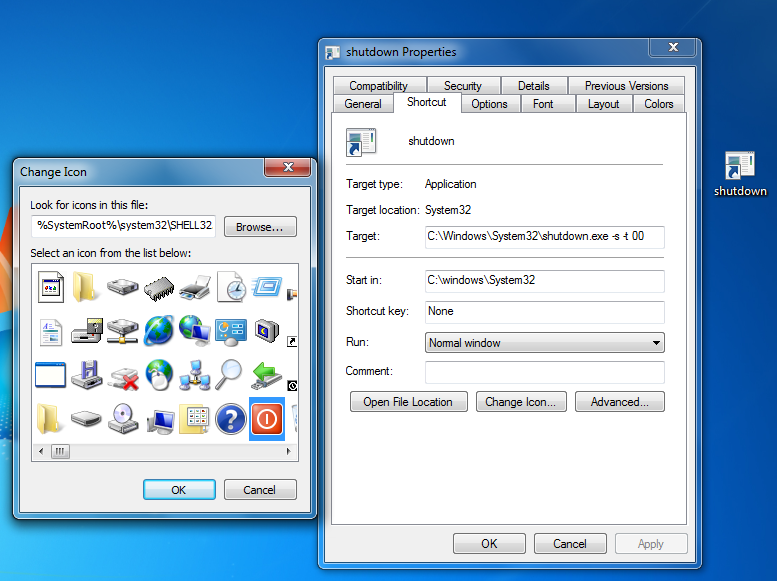The width and height of the screenshot is (777, 581).
Task: Pick the magnifying glass search icon
Action: [x=229, y=375]
